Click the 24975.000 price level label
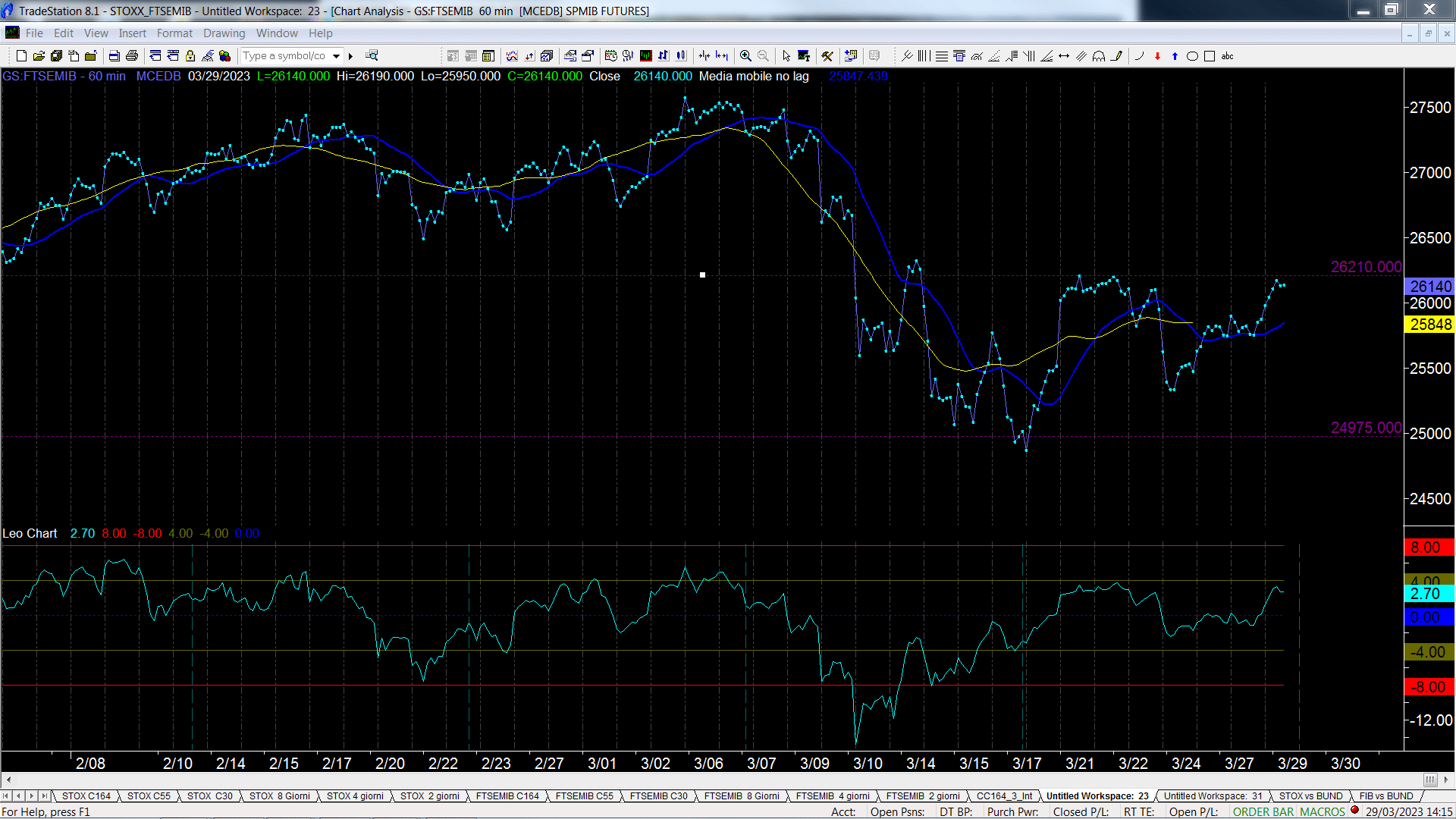 click(1366, 428)
